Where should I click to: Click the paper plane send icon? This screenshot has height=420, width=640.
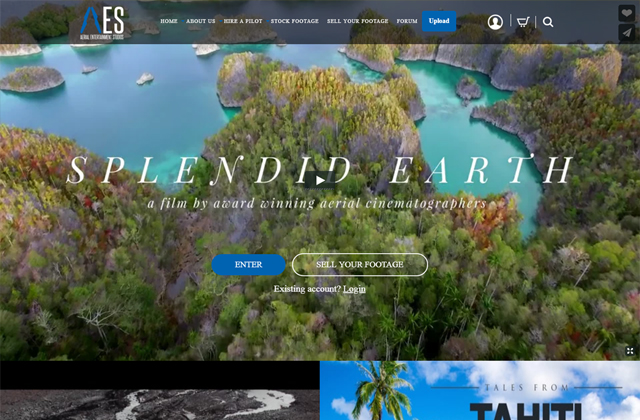[627, 33]
